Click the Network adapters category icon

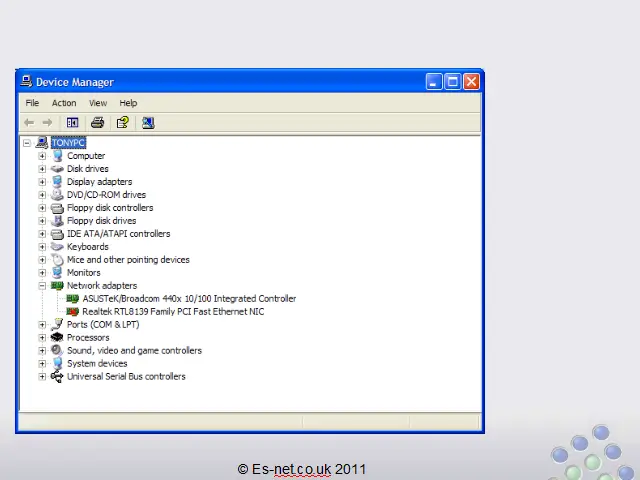point(57,285)
